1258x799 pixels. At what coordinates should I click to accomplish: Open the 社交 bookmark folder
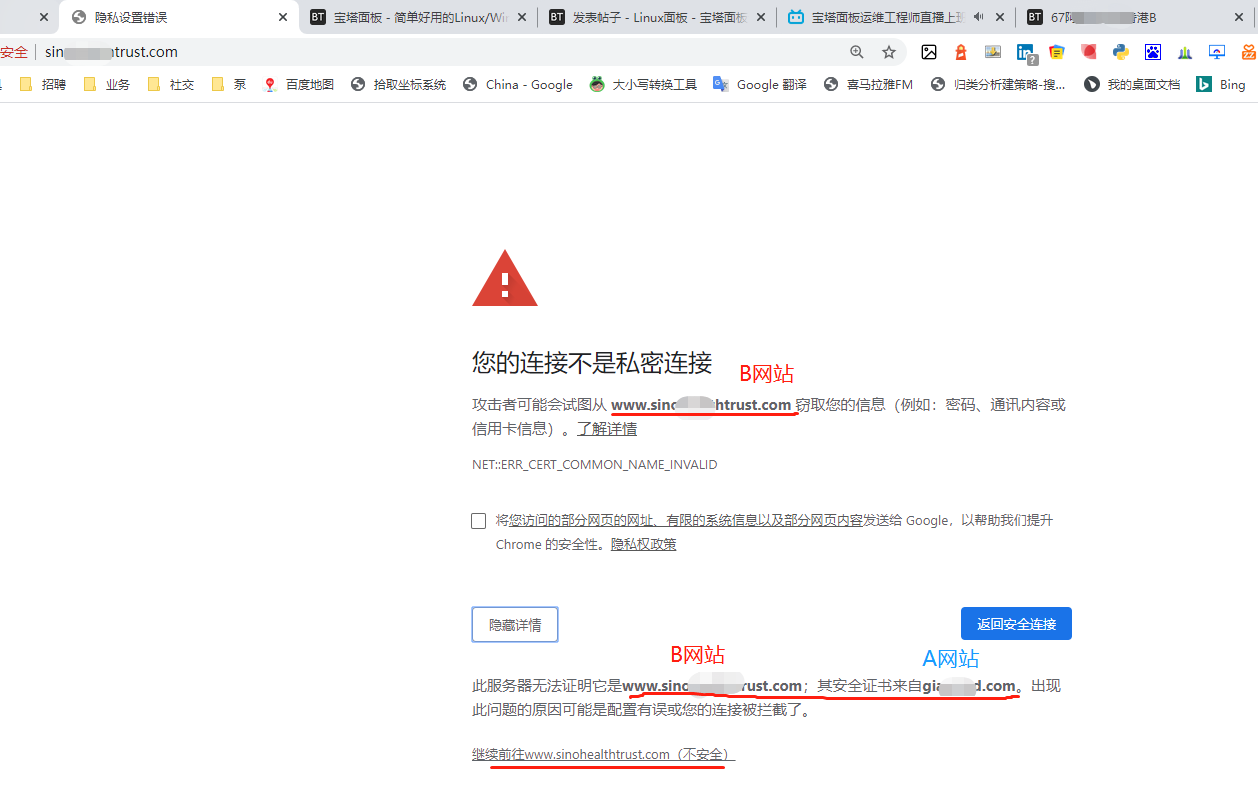tap(171, 85)
